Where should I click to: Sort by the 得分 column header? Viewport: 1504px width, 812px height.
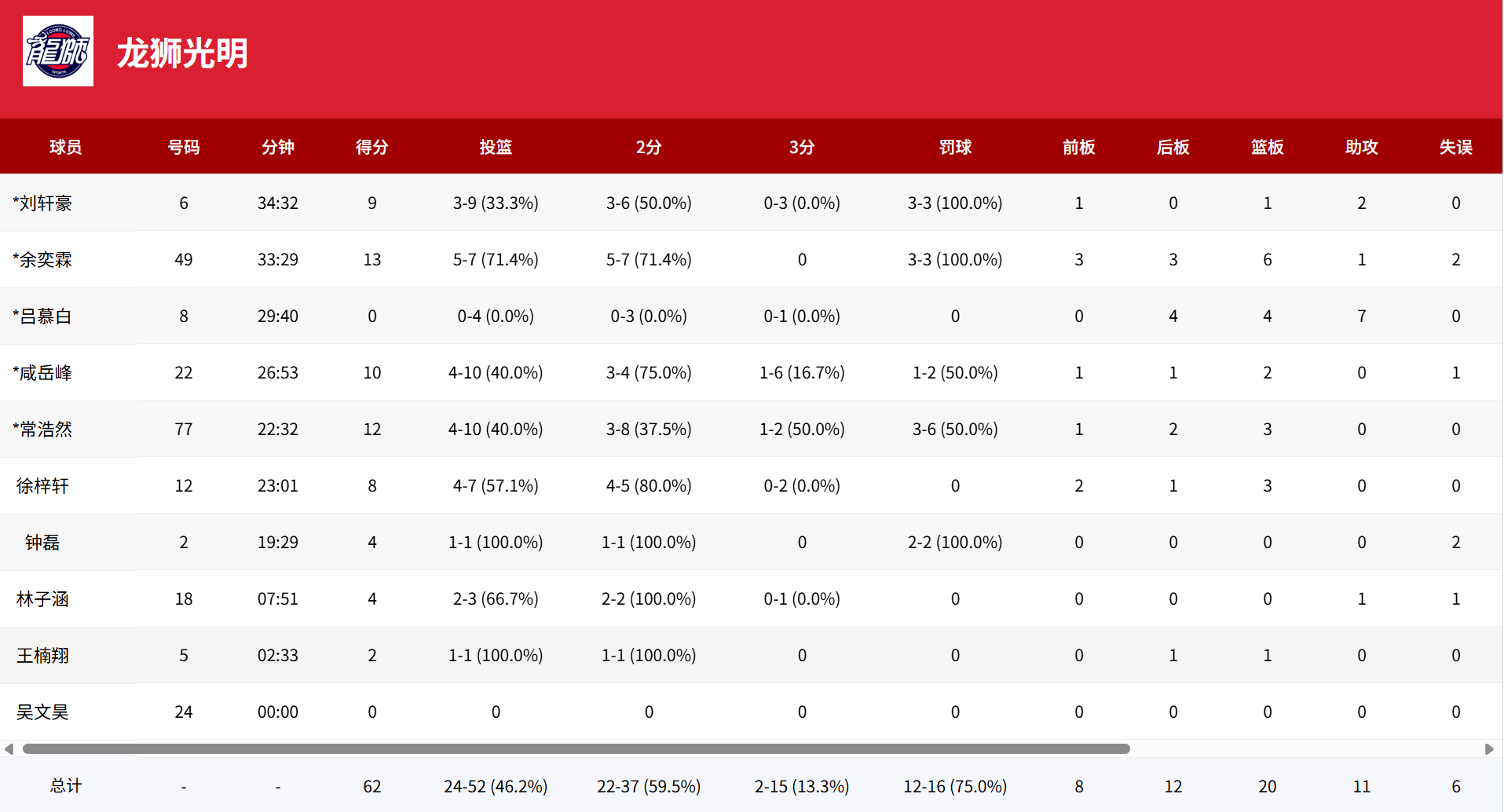point(371,147)
